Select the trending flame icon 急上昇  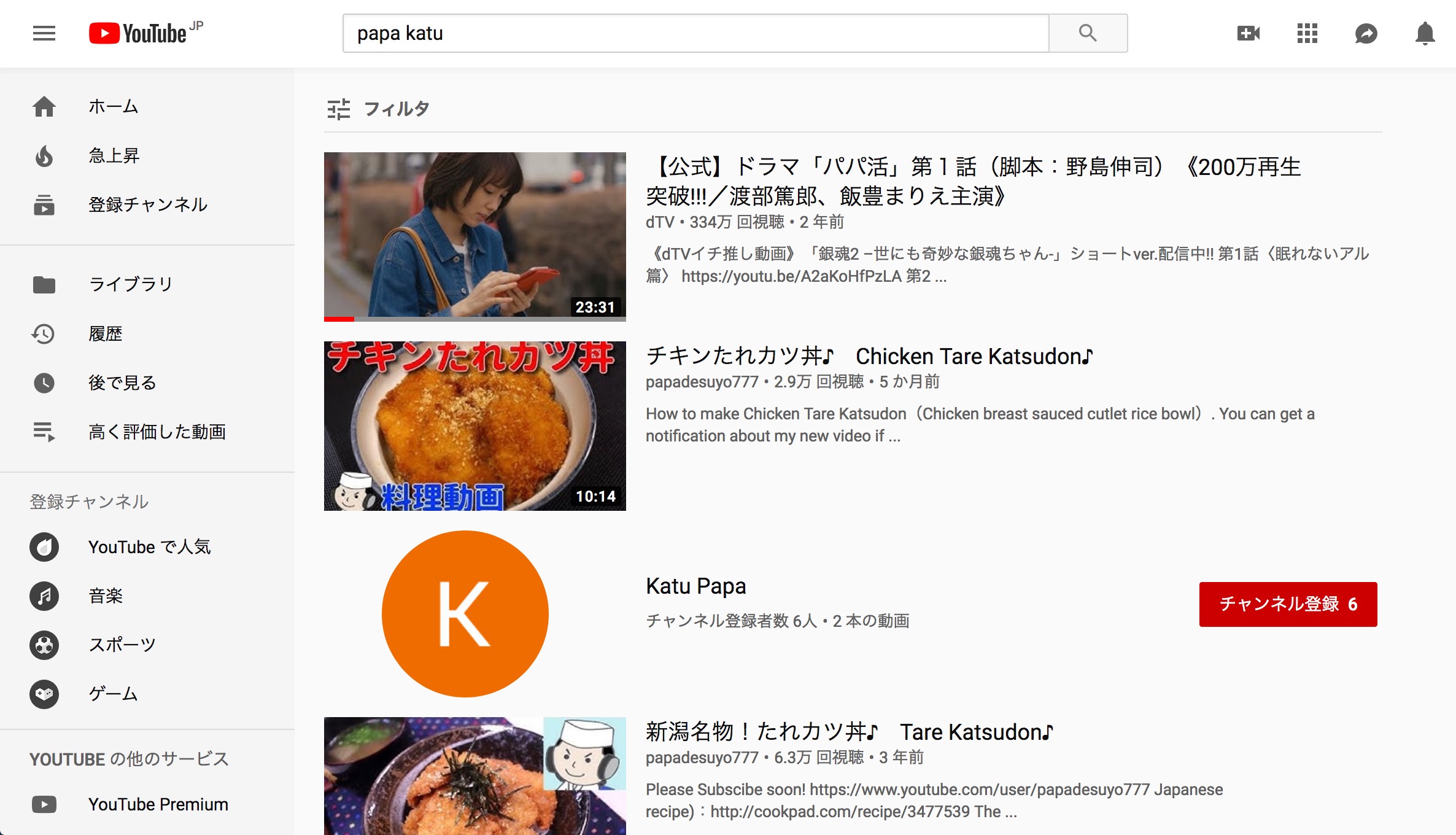(x=44, y=156)
